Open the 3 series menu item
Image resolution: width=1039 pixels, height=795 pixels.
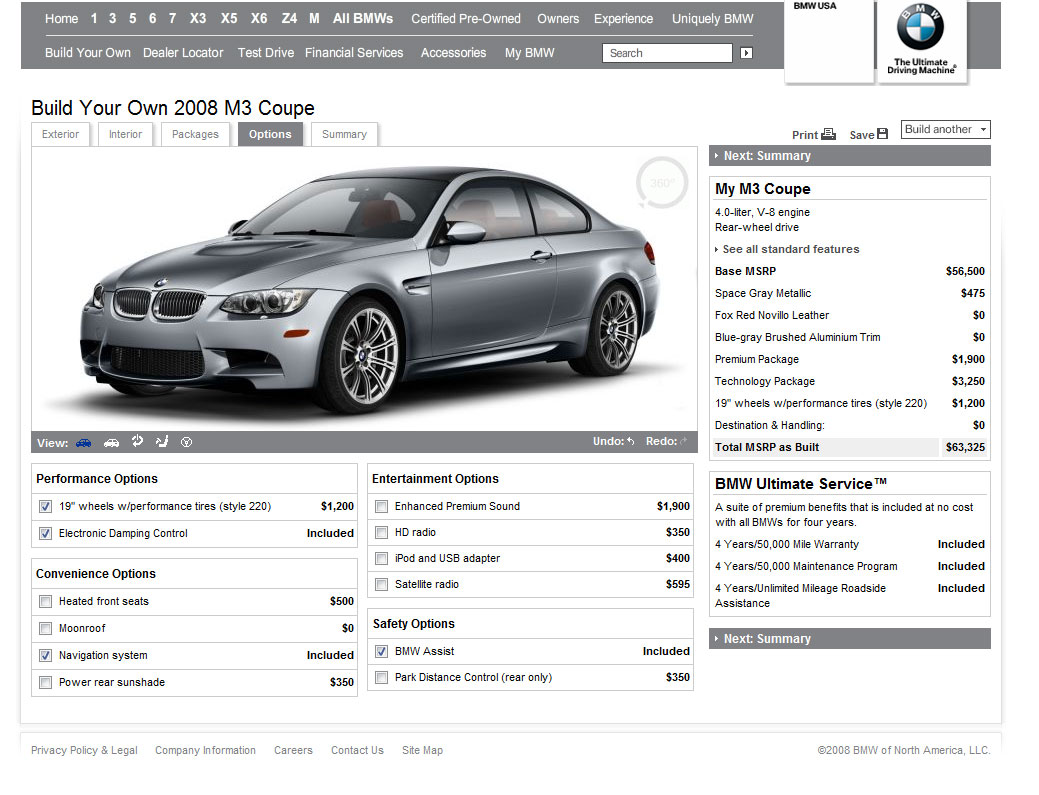tap(113, 19)
